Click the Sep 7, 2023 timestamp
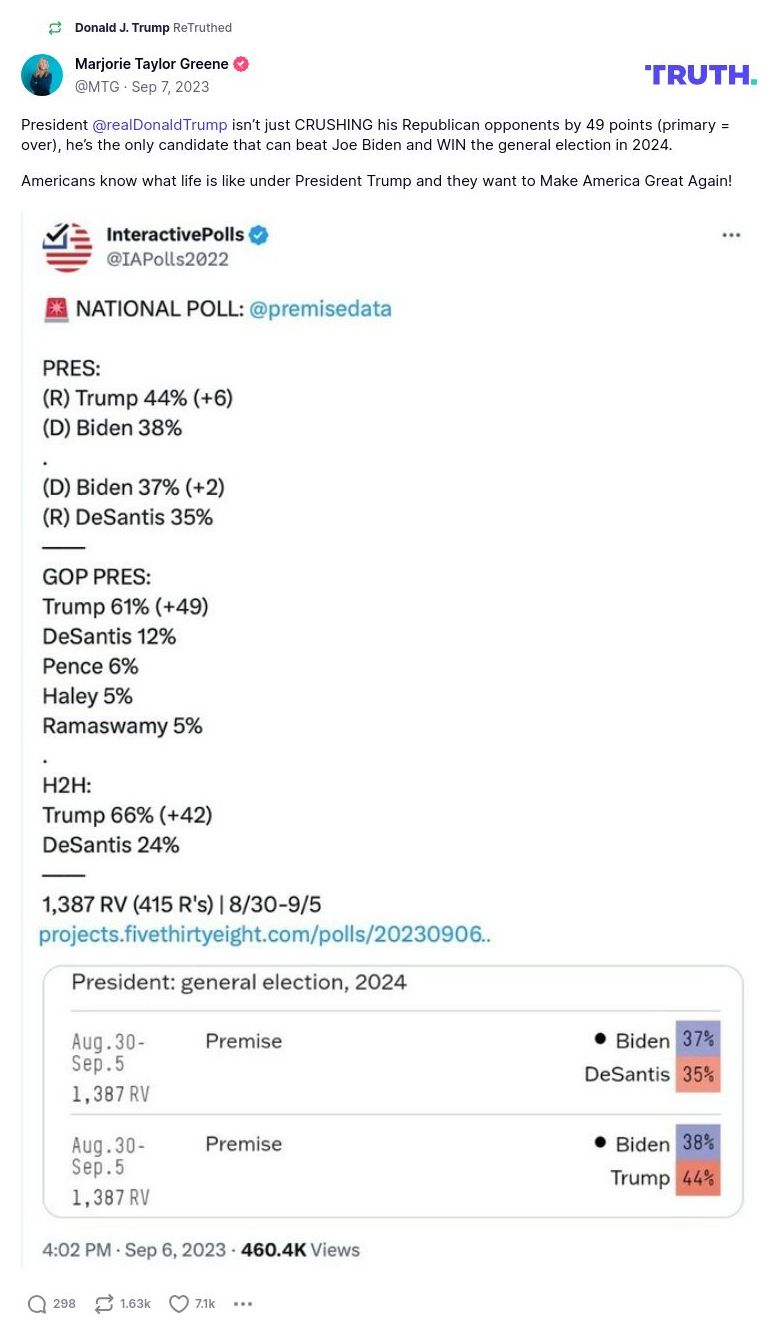 (170, 87)
